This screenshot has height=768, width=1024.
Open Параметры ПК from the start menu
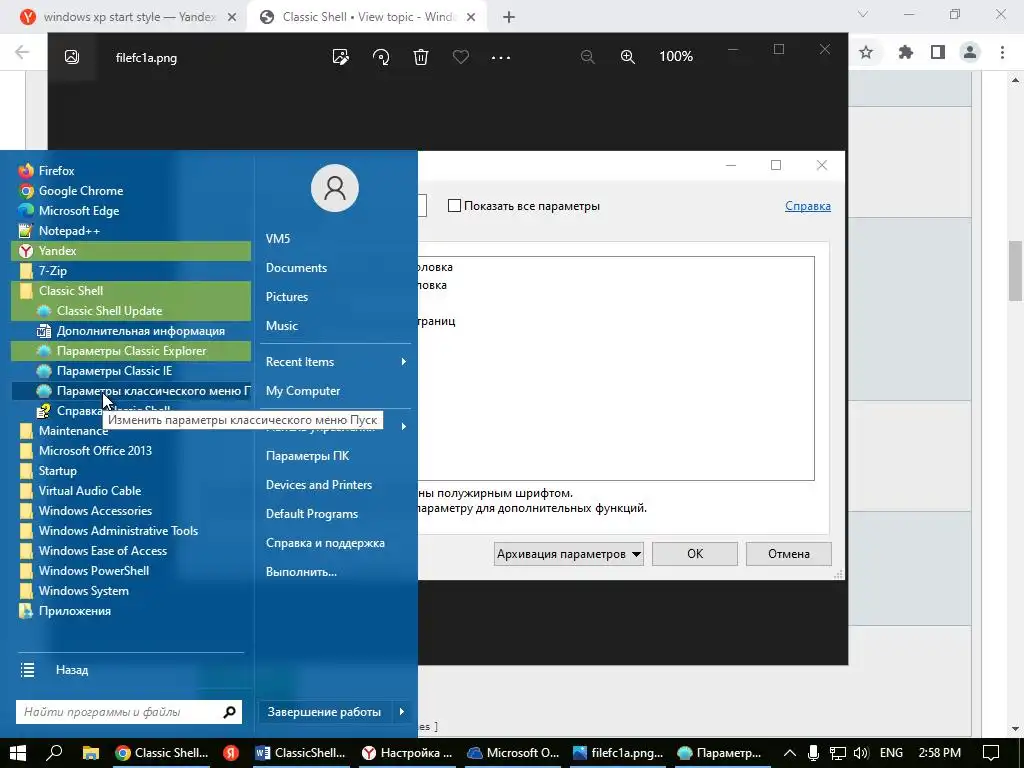308,456
